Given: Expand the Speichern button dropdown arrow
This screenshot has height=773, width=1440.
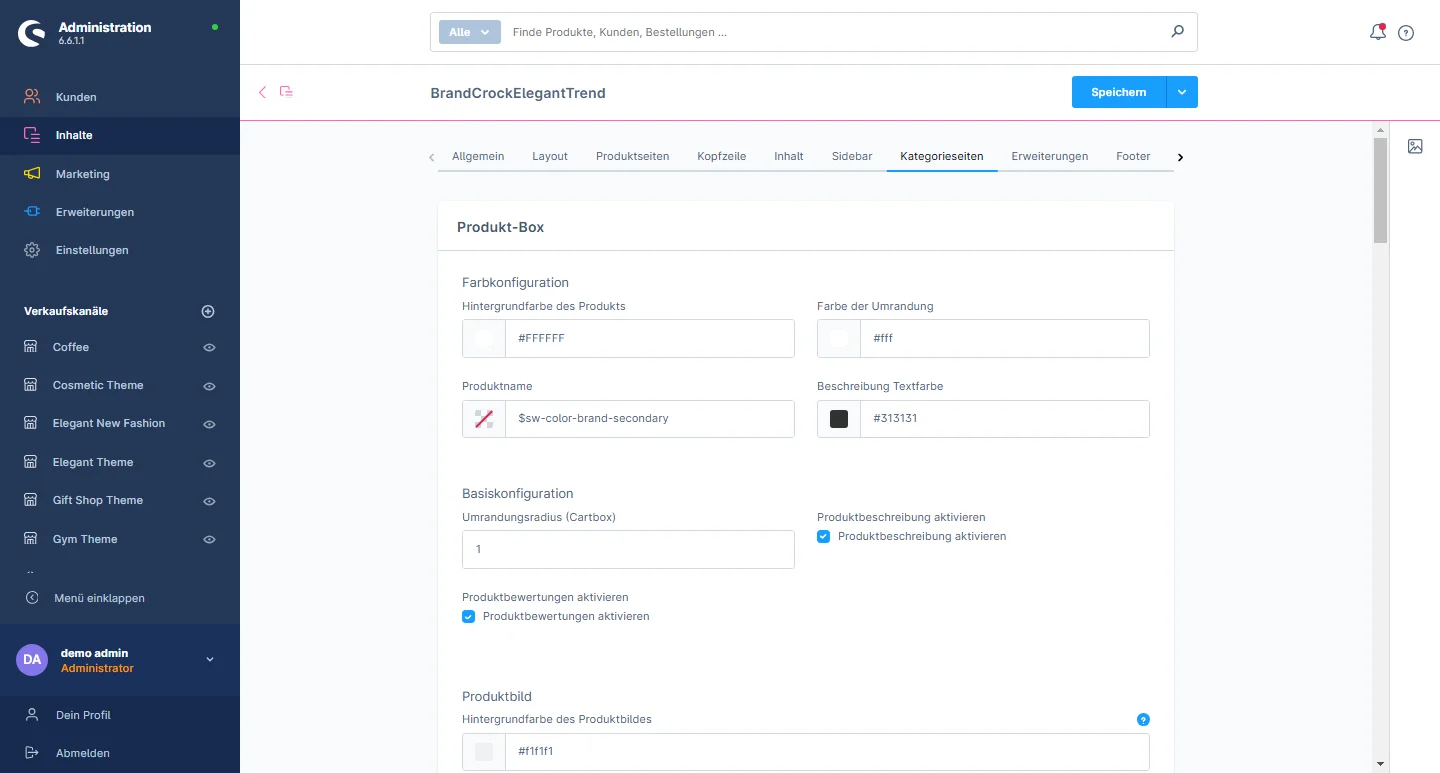Looking at the screenshot, I should point(1182,92).
